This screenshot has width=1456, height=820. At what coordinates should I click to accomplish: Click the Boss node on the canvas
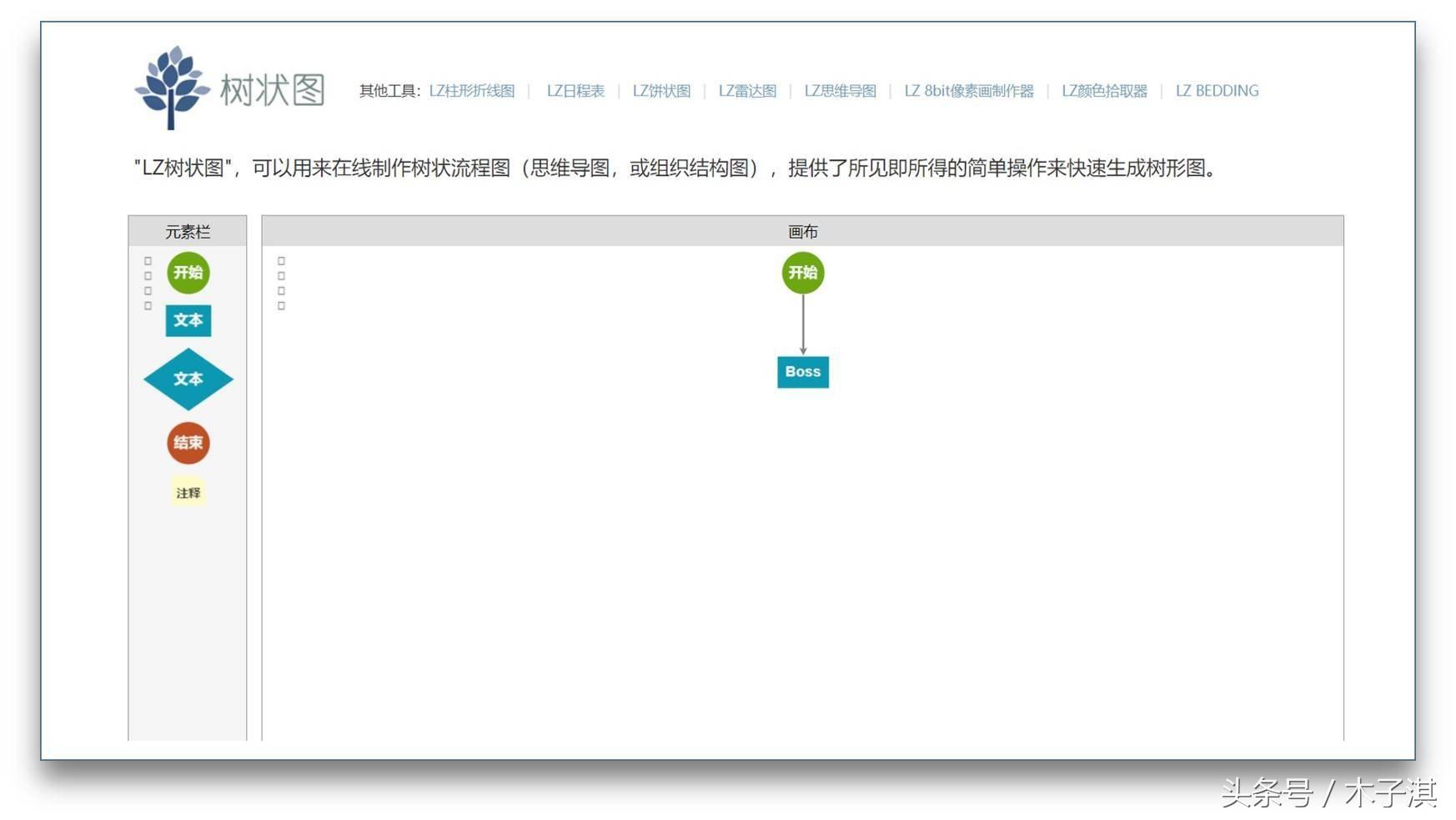point(803,372)
